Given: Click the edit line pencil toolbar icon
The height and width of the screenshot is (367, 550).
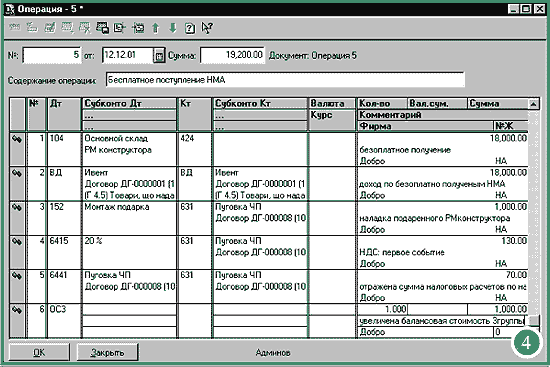Looking at the screenshot, I should 50,27.
